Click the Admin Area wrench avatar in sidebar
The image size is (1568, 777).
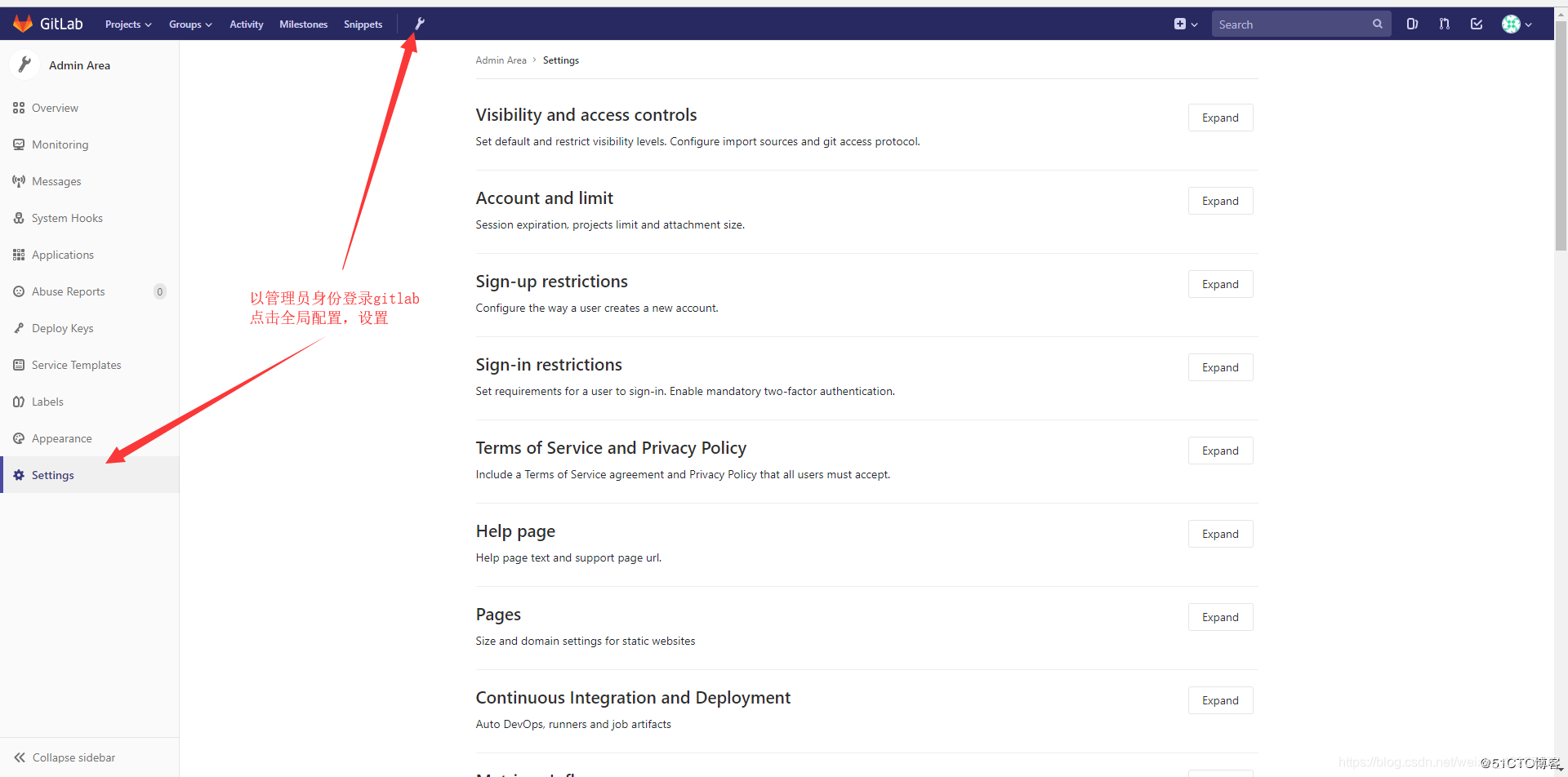tap(24, 64)
